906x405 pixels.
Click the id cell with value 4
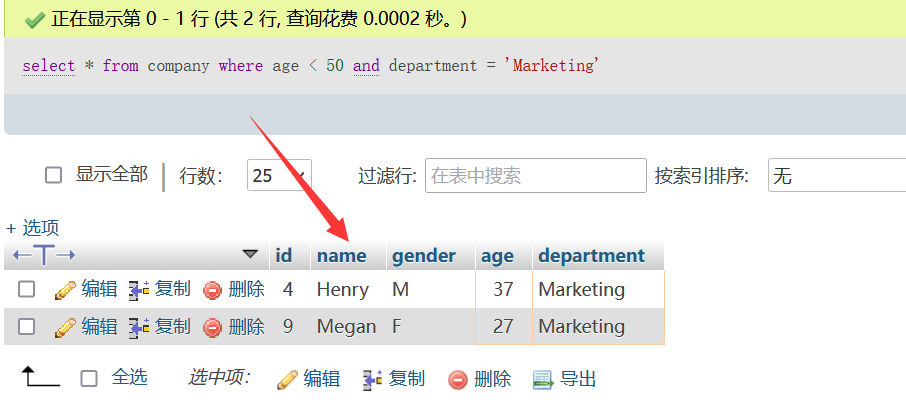(x=289, y=289)
